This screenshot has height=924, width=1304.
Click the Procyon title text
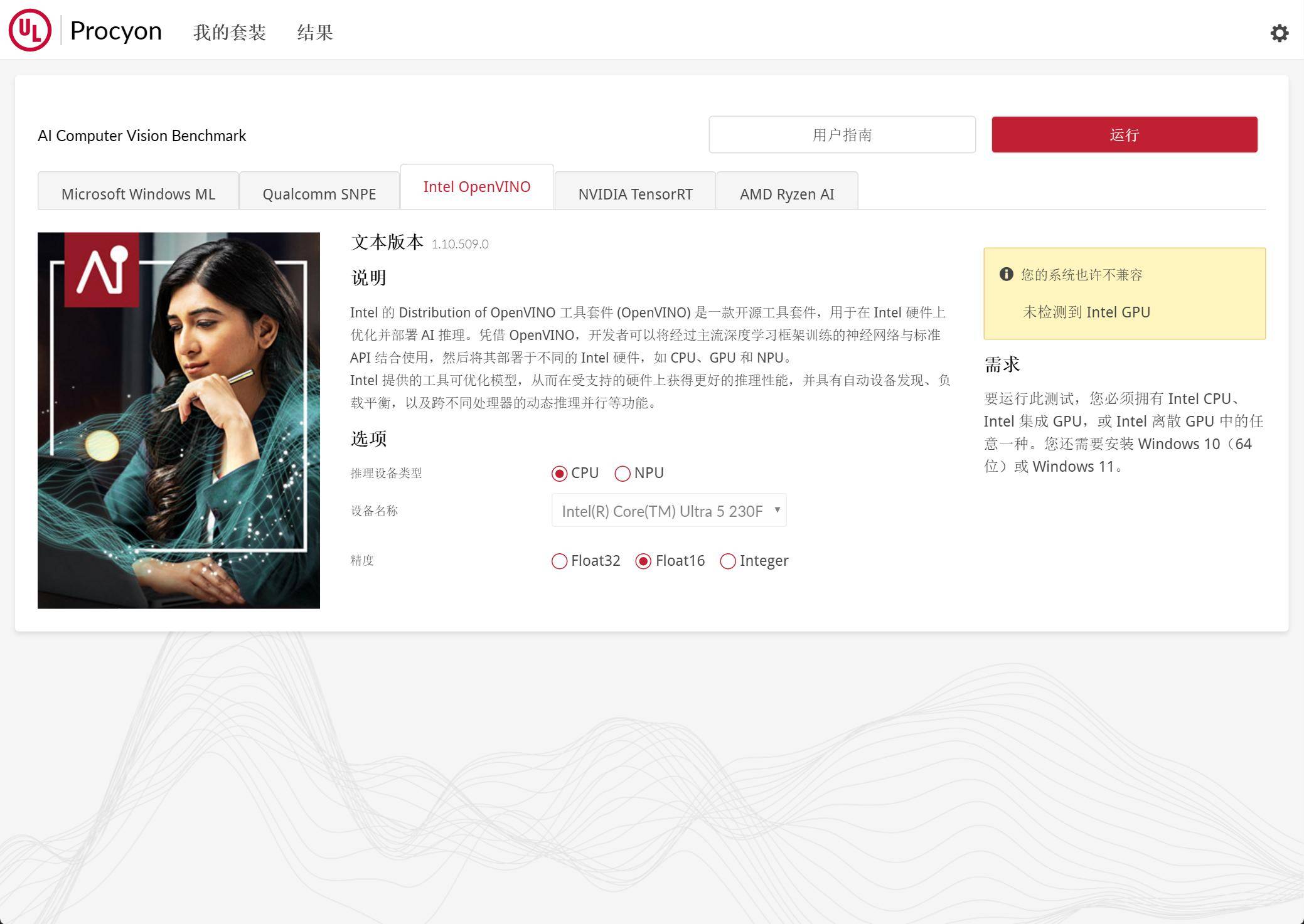point(116,31)
